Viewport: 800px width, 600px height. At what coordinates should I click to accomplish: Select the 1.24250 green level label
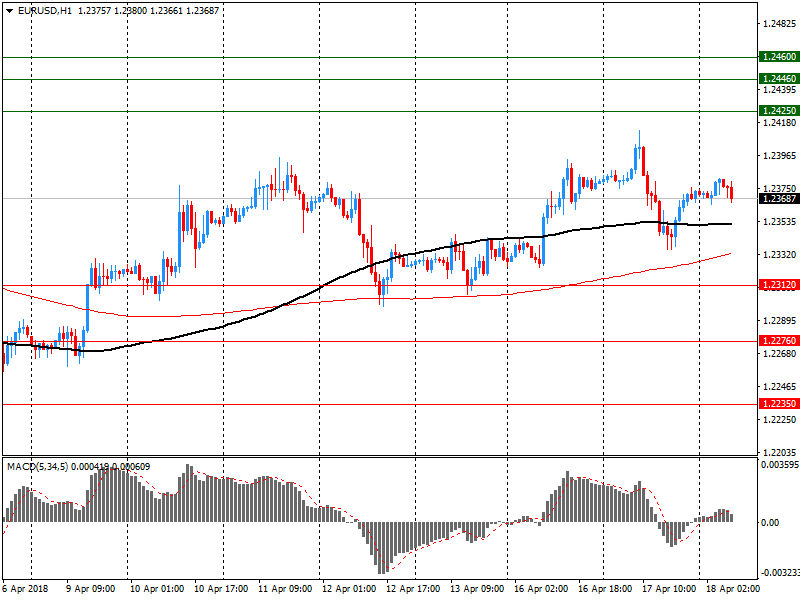click(779, 111)
